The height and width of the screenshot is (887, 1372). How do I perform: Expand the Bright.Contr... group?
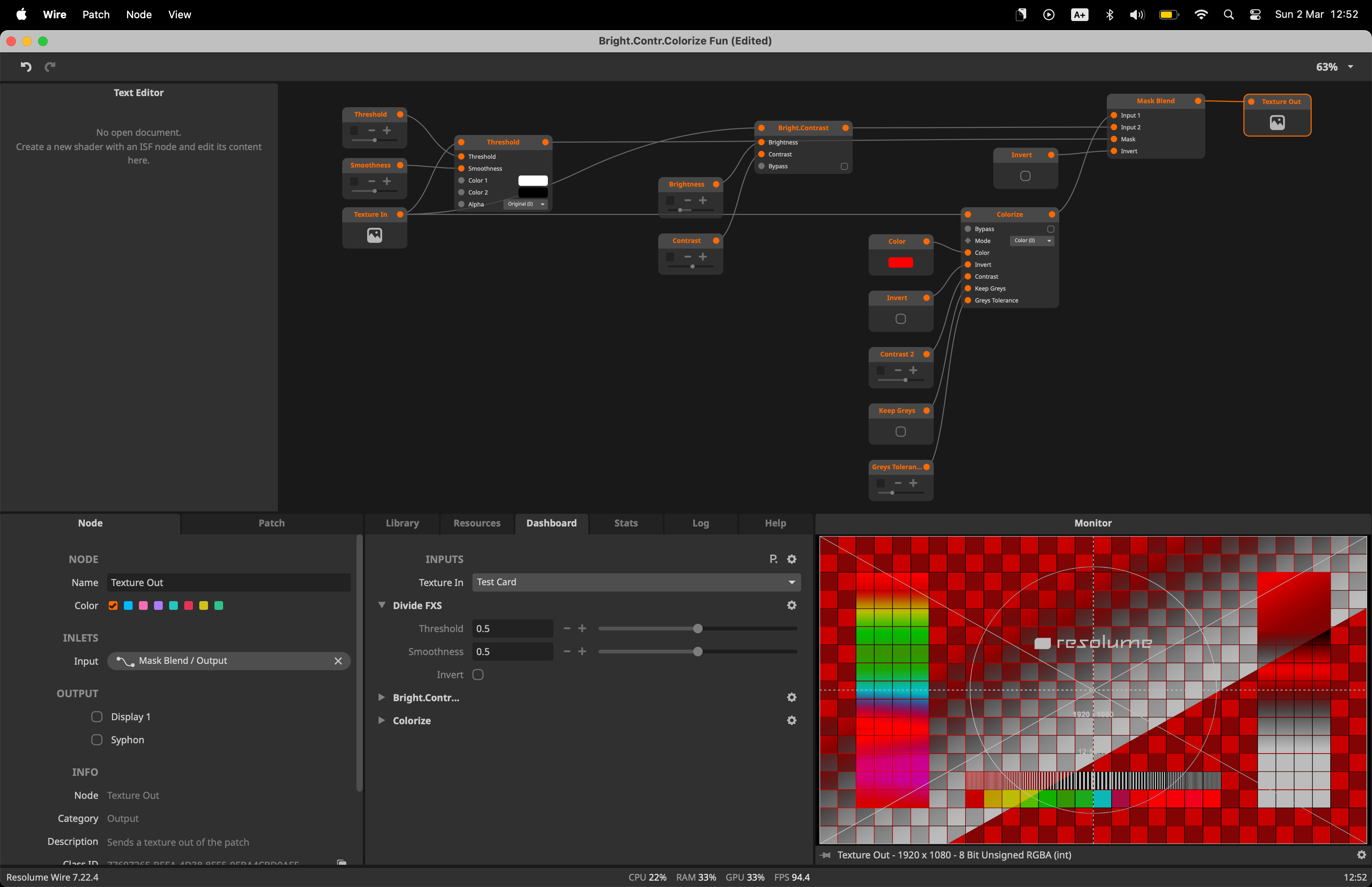pos(381,698)
